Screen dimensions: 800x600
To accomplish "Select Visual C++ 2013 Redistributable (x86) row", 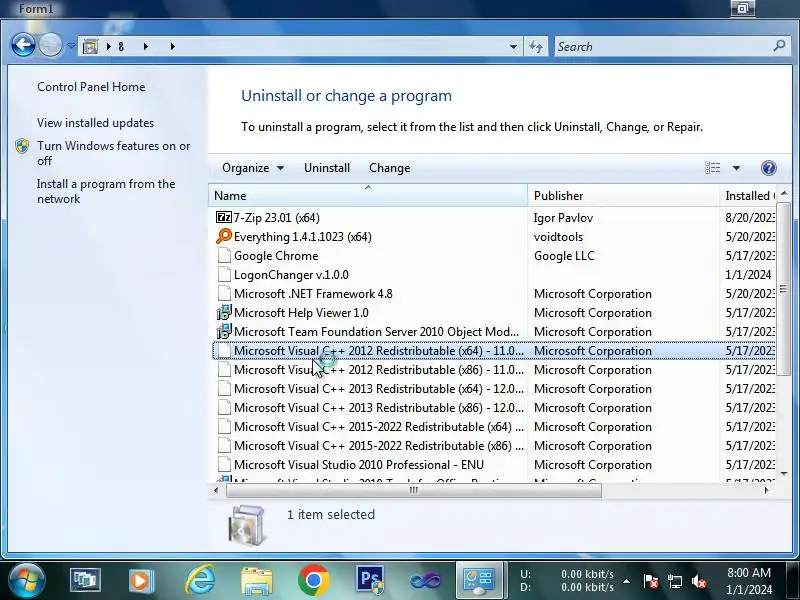I will (494, 408).
